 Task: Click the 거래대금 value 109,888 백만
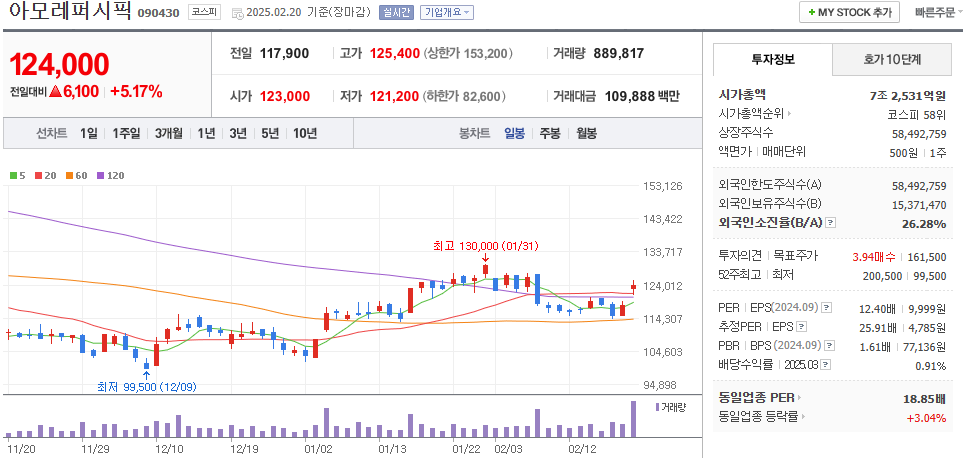pos(641,96)
